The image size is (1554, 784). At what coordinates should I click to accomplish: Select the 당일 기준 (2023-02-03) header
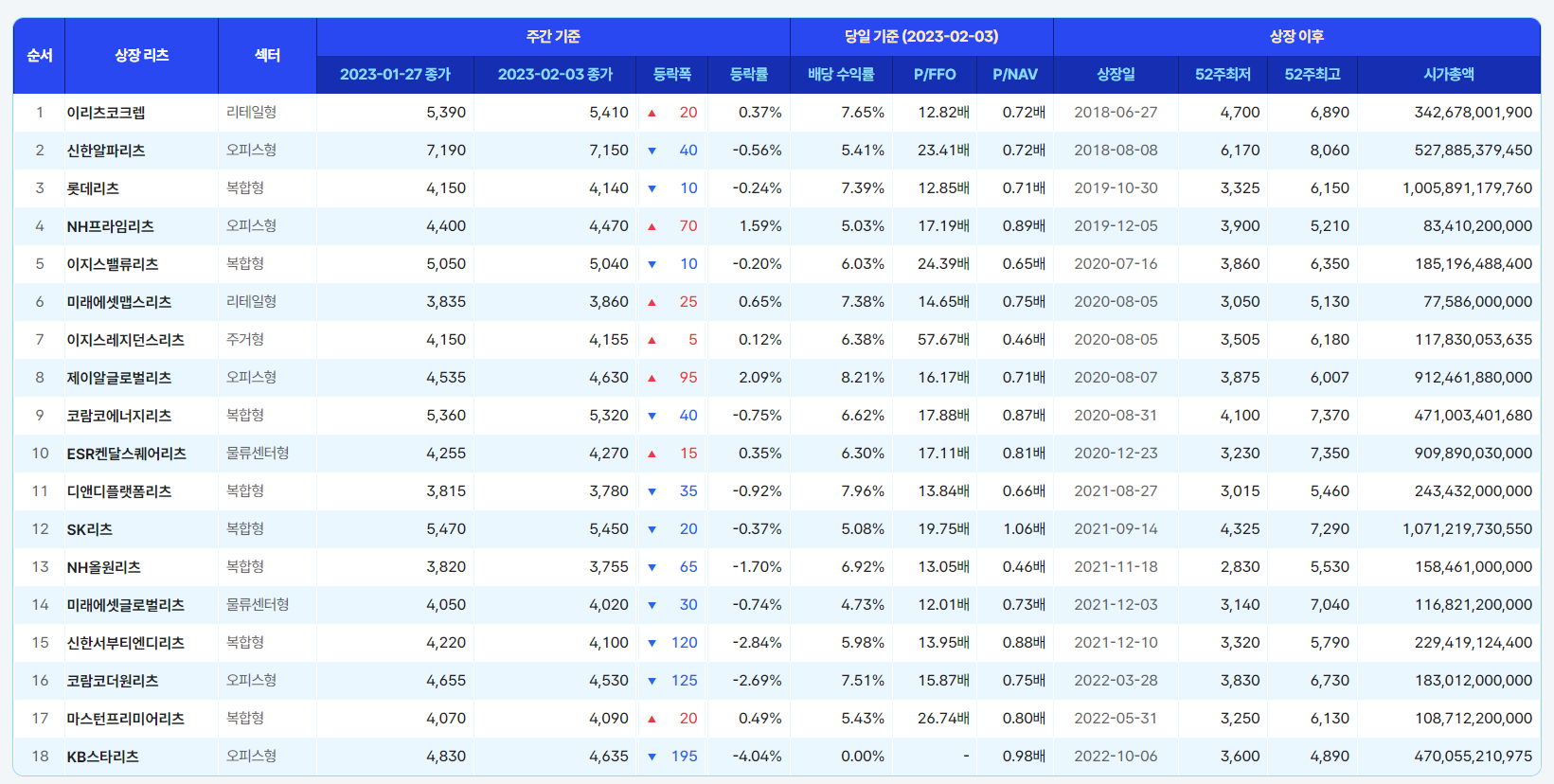point(921,37)
